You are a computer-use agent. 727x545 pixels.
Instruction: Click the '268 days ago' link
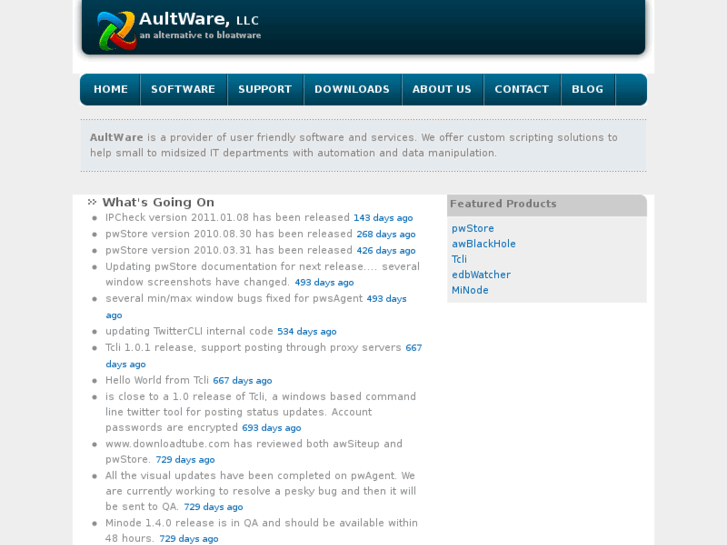point(386,234)
